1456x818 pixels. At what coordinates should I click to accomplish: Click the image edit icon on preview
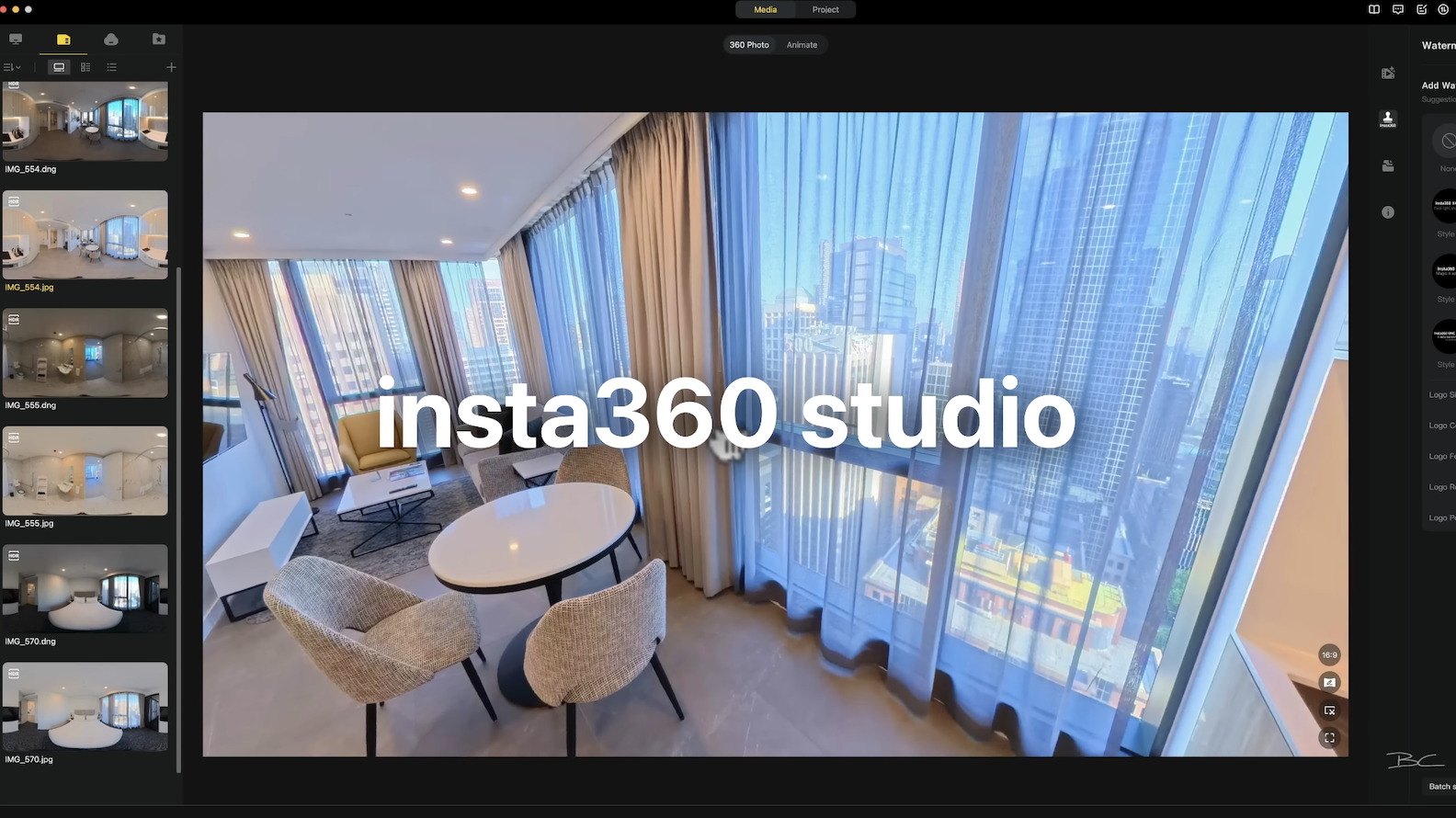pos(1329,683)
